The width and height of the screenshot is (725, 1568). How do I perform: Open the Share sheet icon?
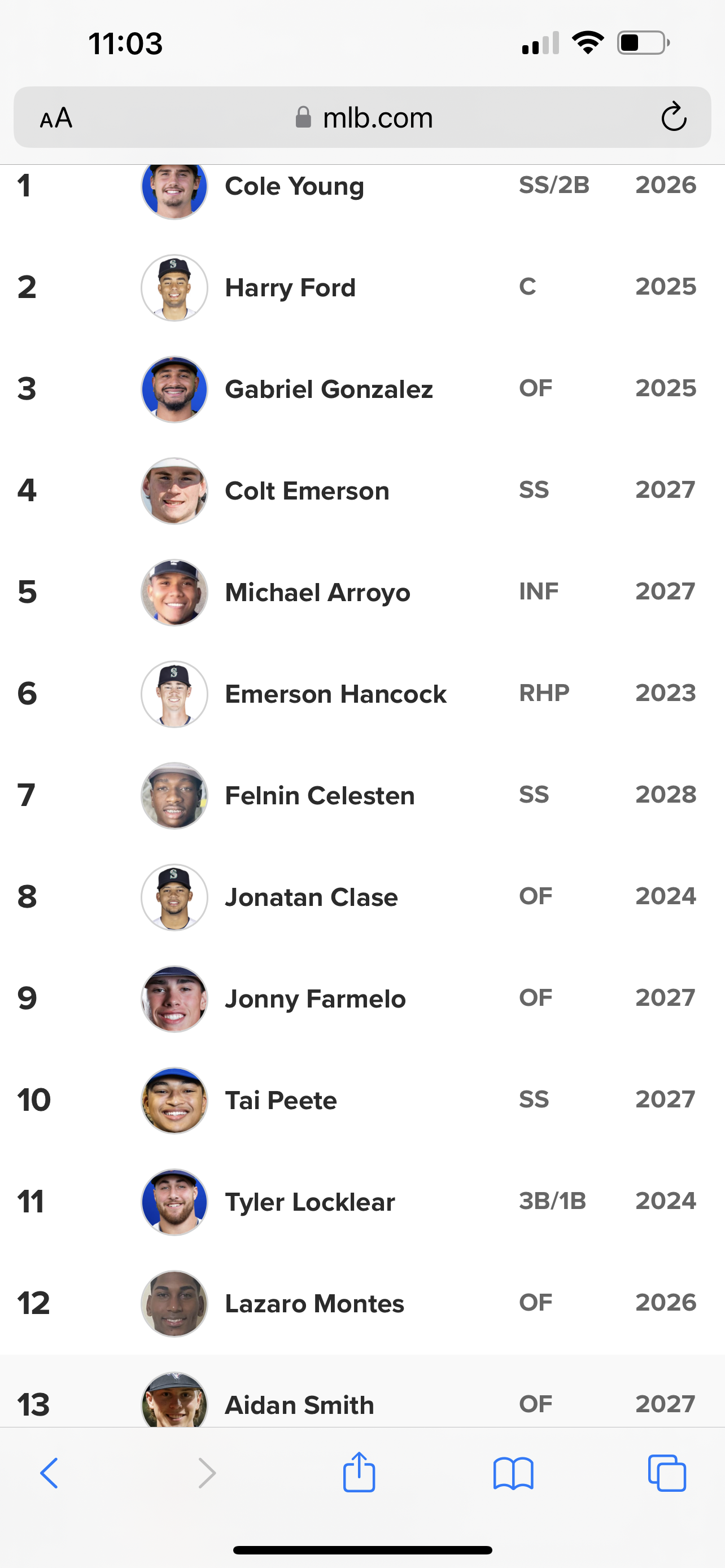coord(359,1473)
